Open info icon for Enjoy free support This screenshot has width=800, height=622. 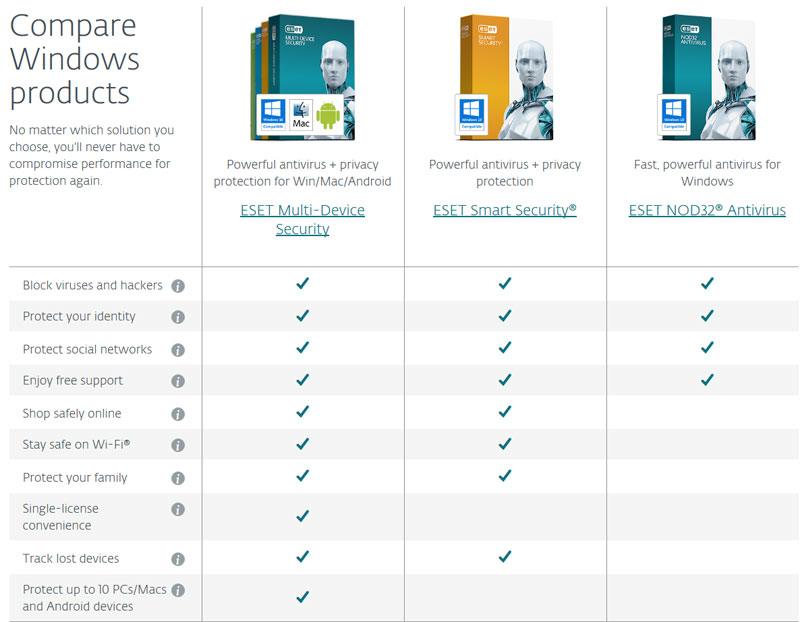click(178, 381)
